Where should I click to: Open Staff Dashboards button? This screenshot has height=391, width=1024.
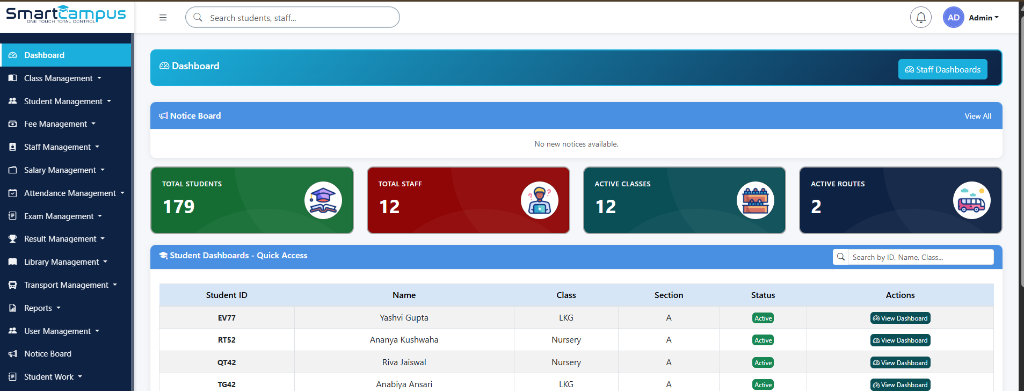point(942,69)
